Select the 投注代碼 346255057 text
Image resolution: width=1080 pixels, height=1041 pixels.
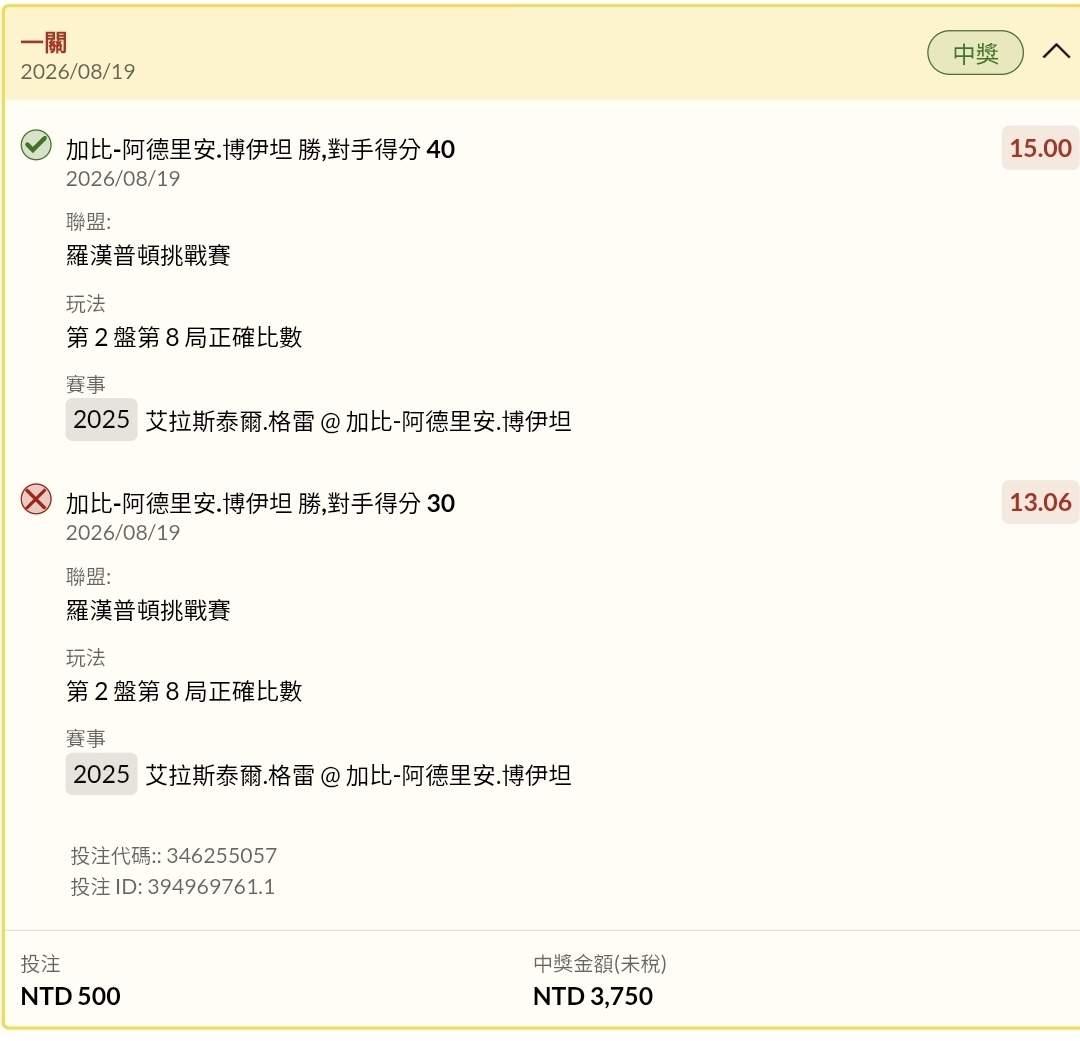(174, 856)
